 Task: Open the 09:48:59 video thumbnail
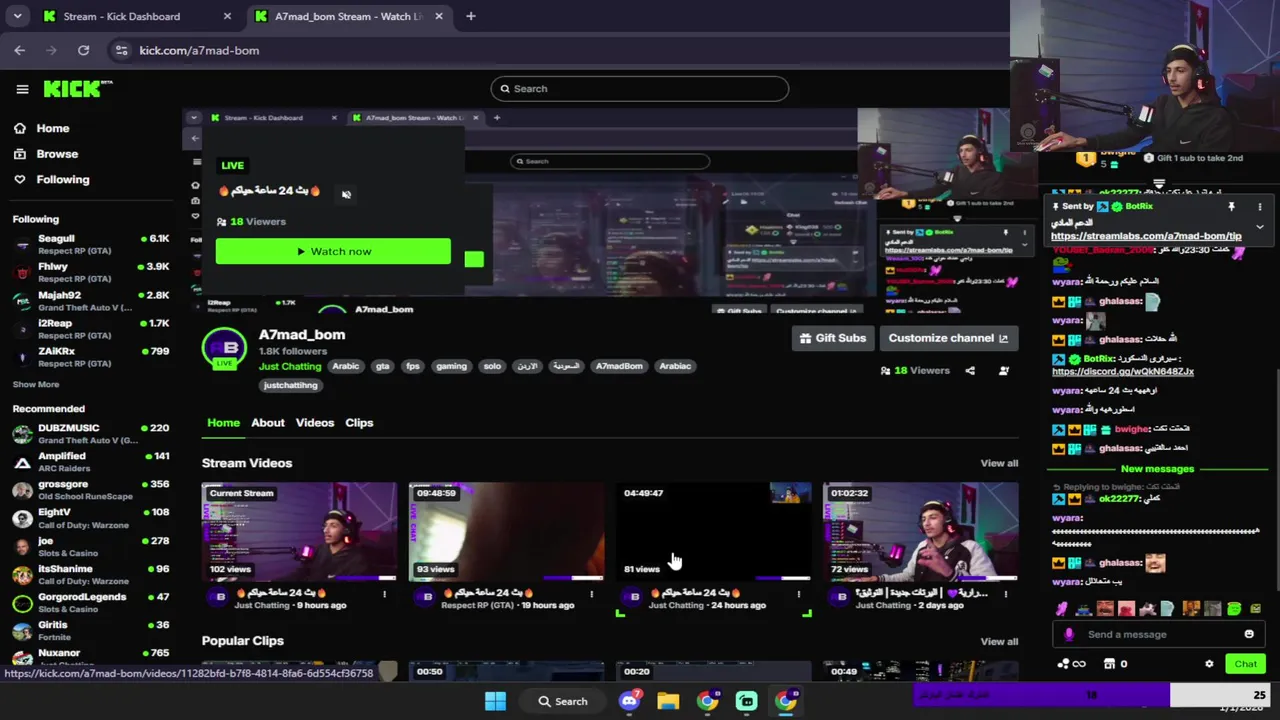click(x=506, y=531)
